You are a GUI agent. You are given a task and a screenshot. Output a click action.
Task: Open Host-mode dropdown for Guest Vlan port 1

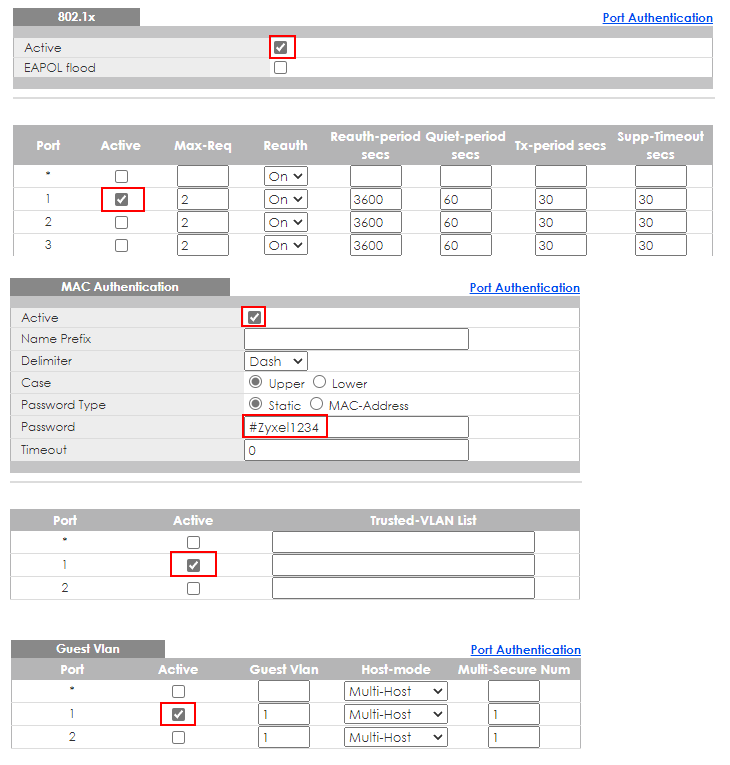point(396,715)
